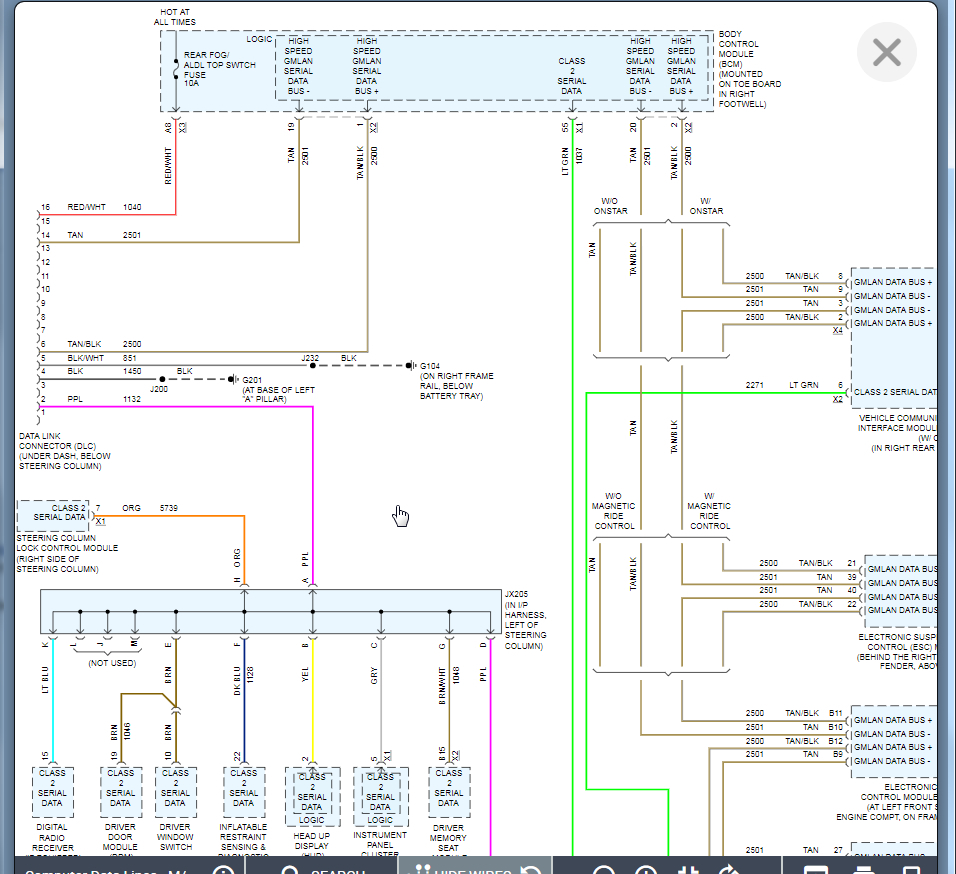Click the G201 ground point

231,379
